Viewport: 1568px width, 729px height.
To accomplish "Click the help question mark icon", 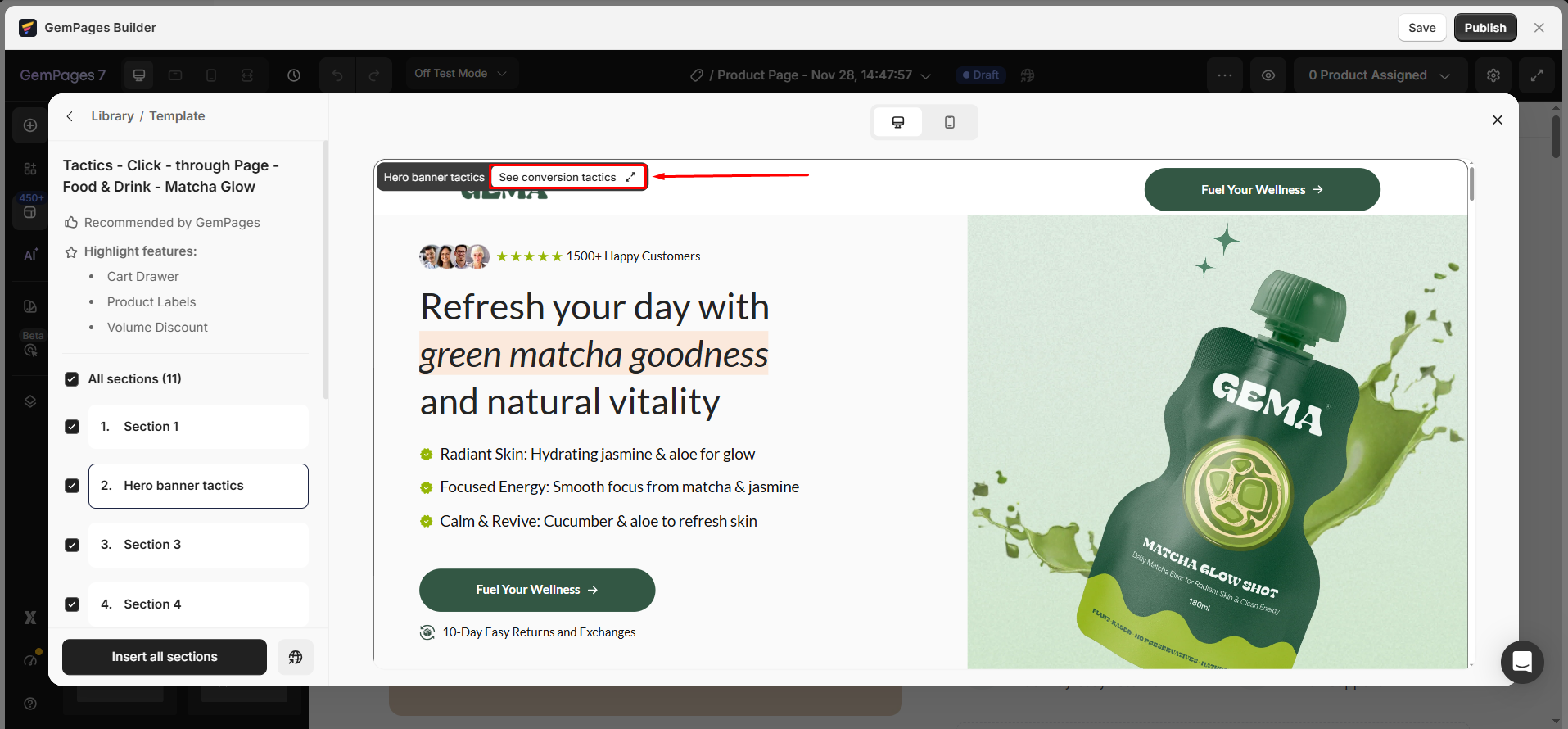I will [x=30, y=704].
